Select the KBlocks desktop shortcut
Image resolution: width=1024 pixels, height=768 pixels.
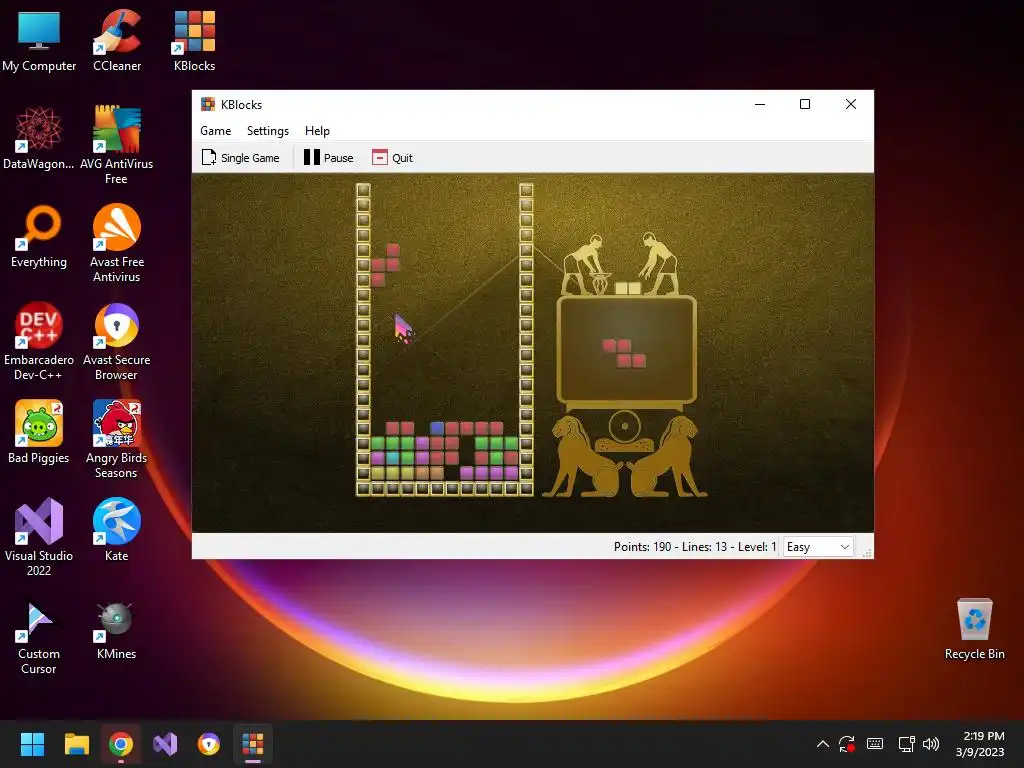pos(194,41)
